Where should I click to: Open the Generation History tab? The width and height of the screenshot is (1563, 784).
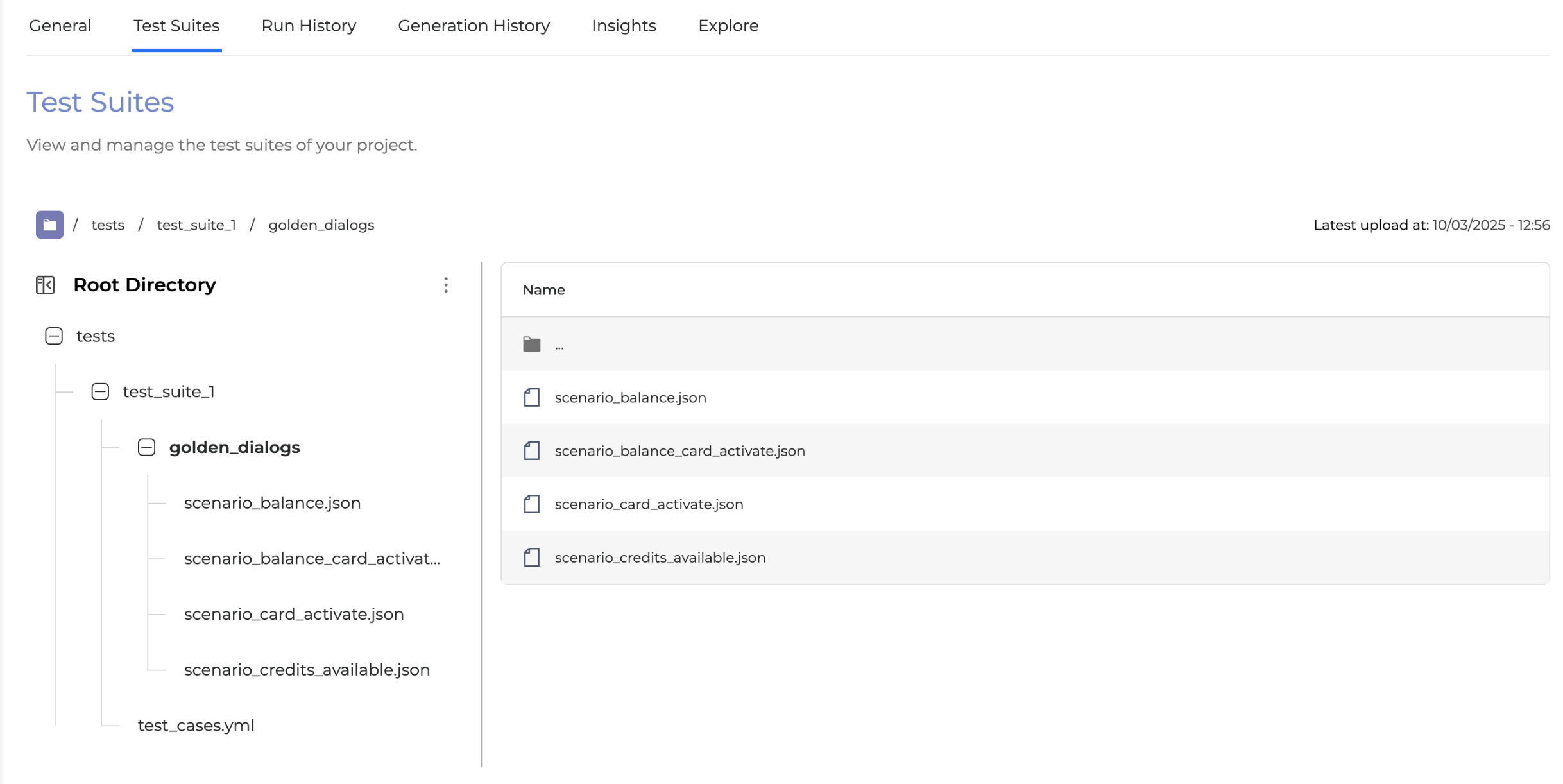(474, 26)
